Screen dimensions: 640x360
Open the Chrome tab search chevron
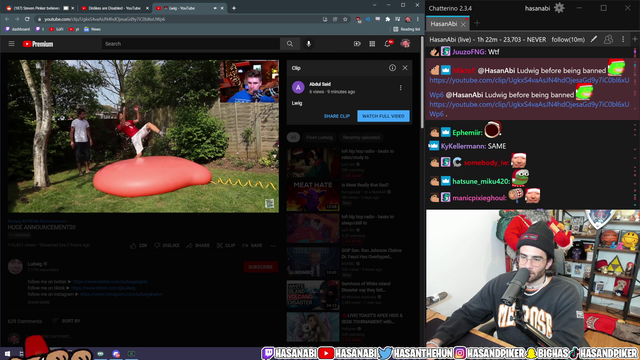374,5
